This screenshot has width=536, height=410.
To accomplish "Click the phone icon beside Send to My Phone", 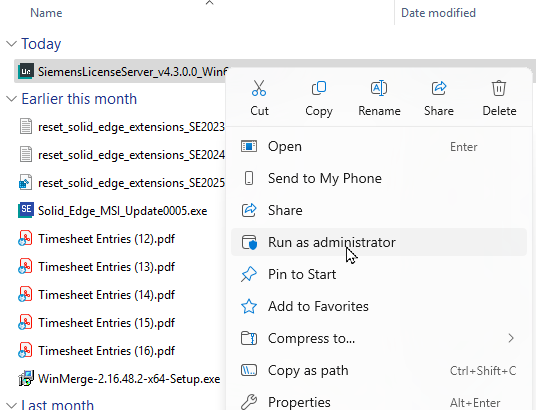I will [249, 178].
